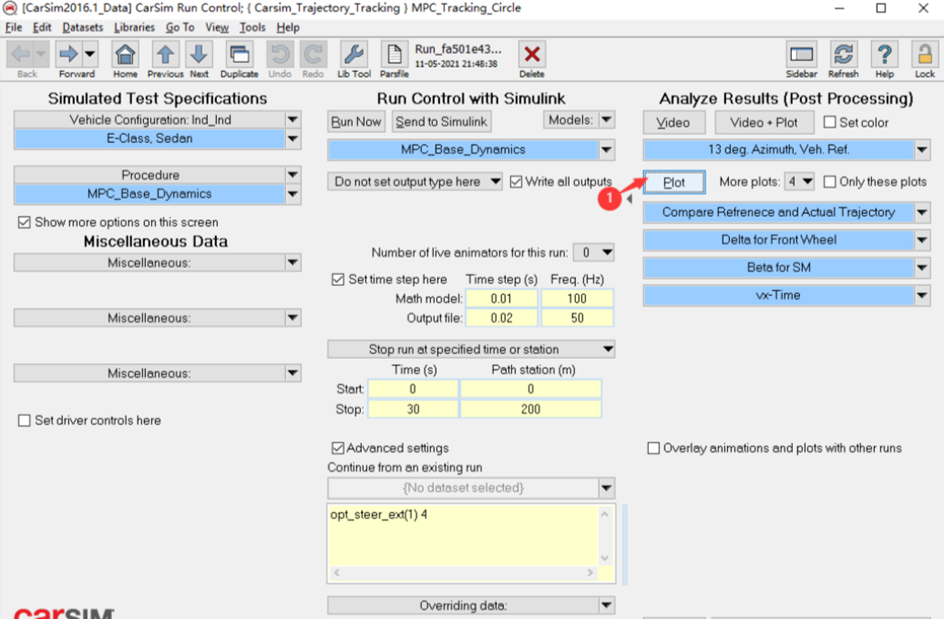Toggle Write all outputs checkbox
This screenshot has height=619, width=944.
pos(516,182)
